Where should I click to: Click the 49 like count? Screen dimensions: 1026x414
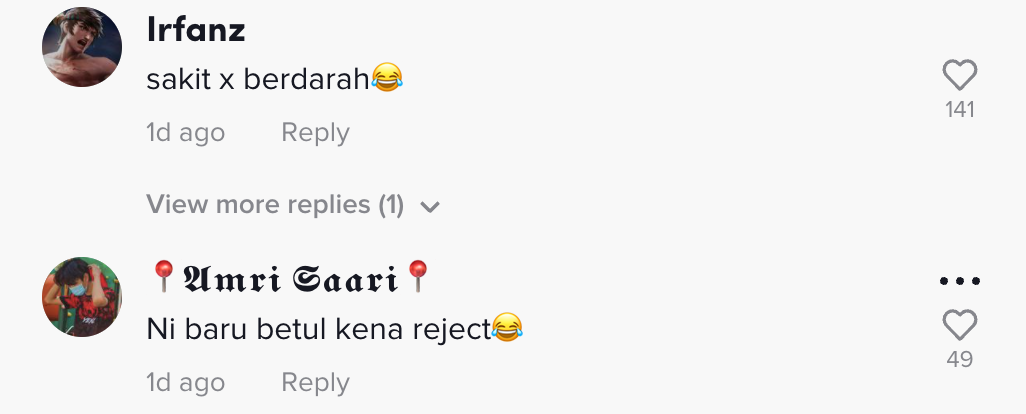pyautogui.click(x=960, y=360)
